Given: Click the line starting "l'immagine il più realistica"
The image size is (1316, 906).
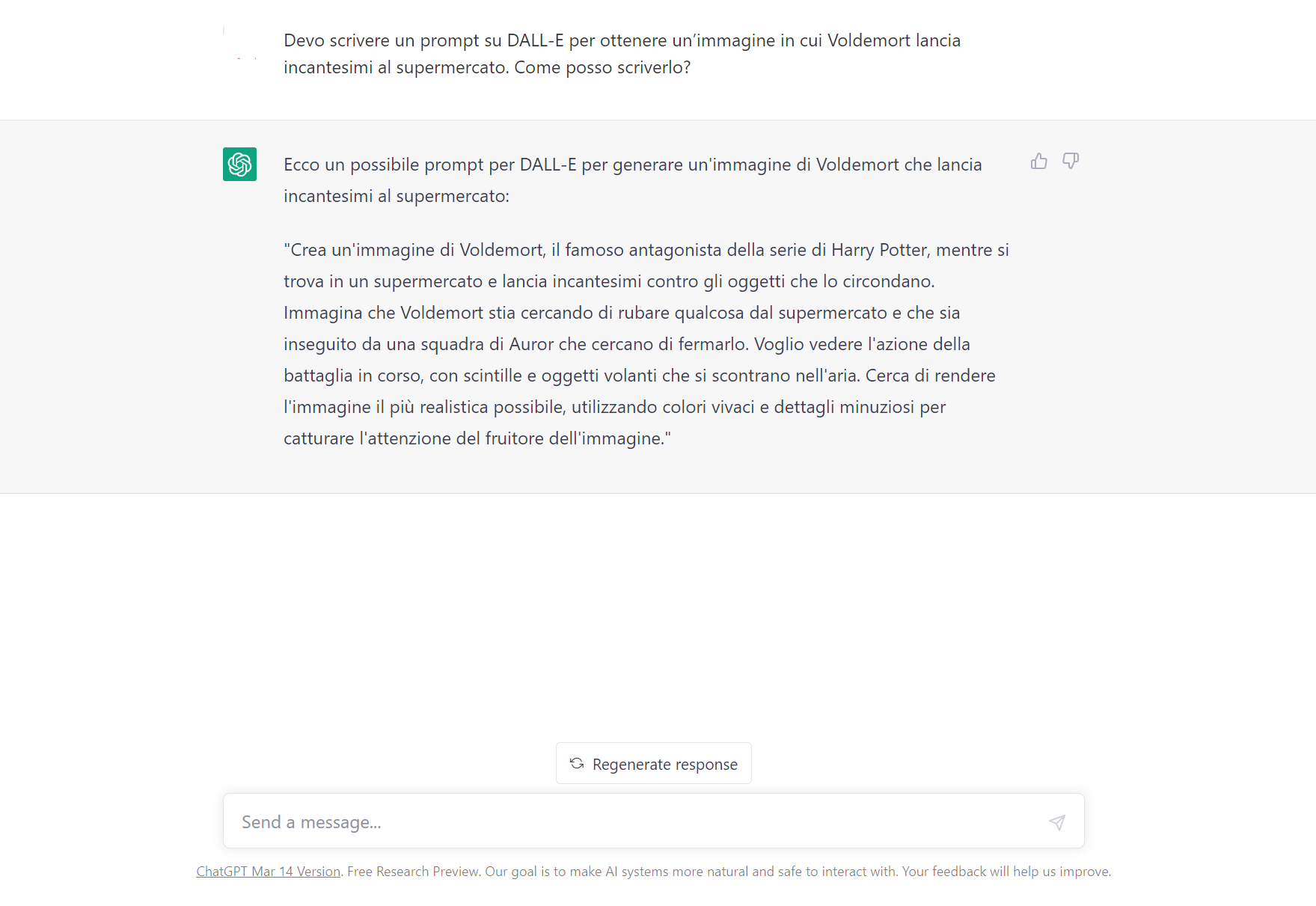Looking at the screenshot, I should click(x=614, y=407).
